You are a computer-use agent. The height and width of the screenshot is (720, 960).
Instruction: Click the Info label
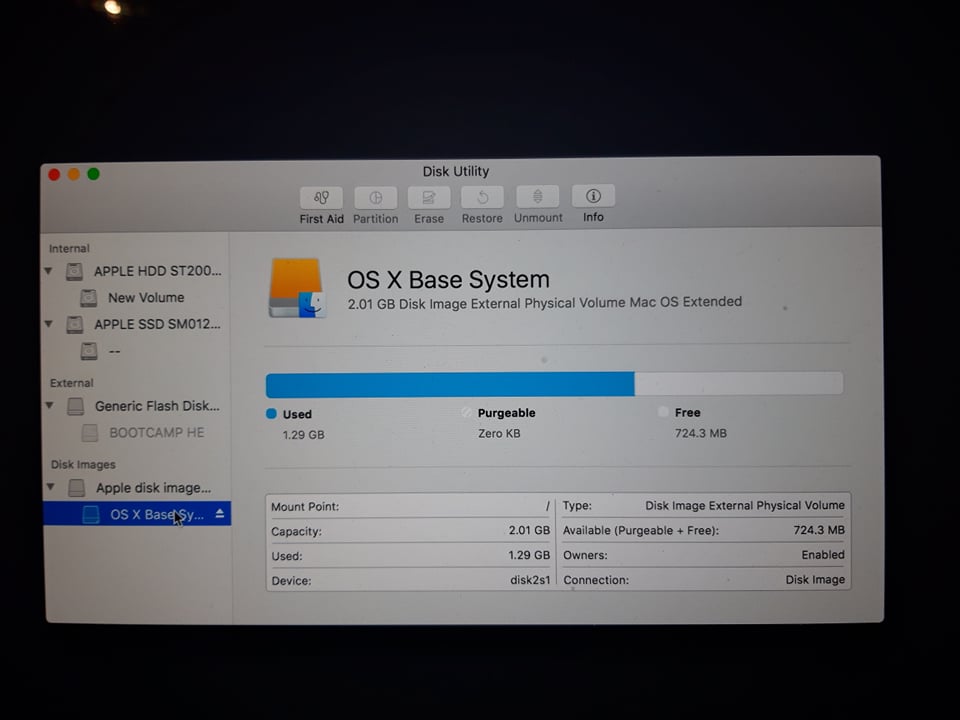click(x=593, y=217)
